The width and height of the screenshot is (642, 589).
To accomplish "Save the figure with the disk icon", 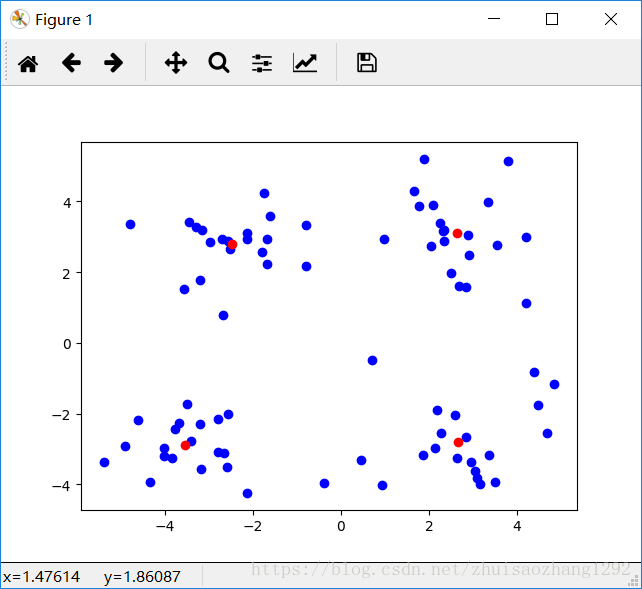I will pyautogui.click(x=367, y=63).
